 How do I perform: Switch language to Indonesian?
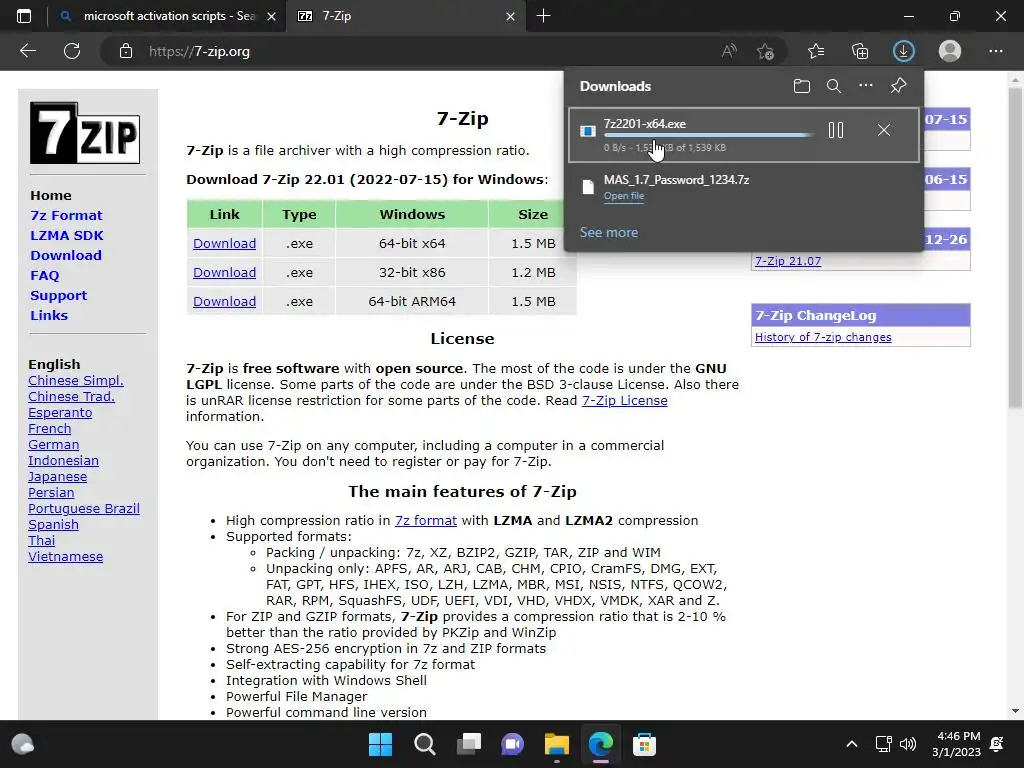(x=63, y=460)
